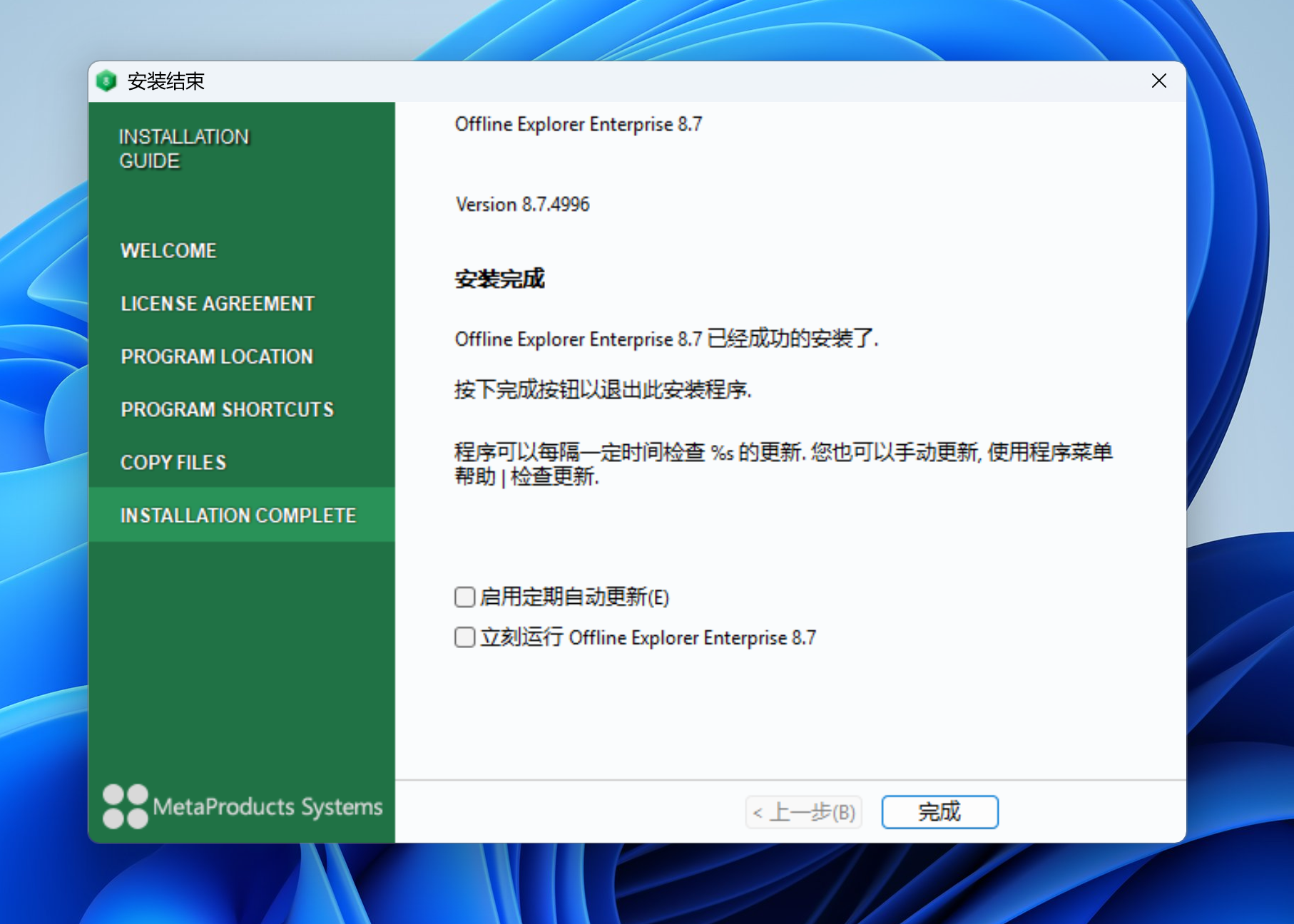The image size is (1294, 924).
Task: Click the MetaProducts four-dot logo icon
Action: (125, 806)
